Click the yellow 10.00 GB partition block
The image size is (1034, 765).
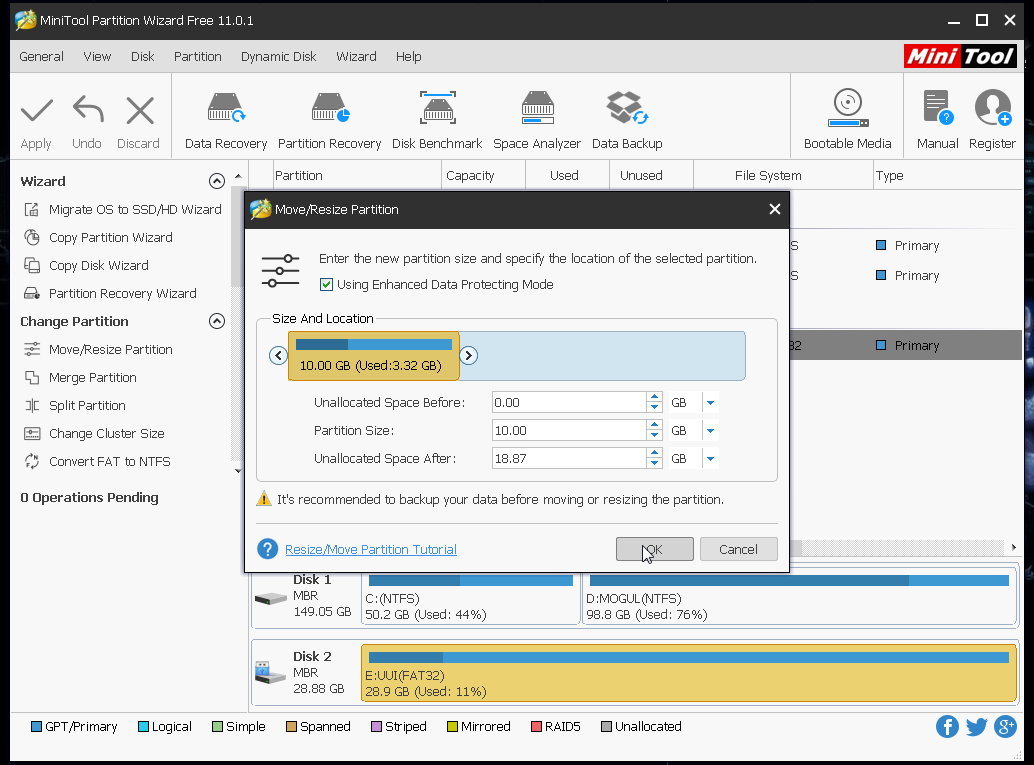click(373, 355)
